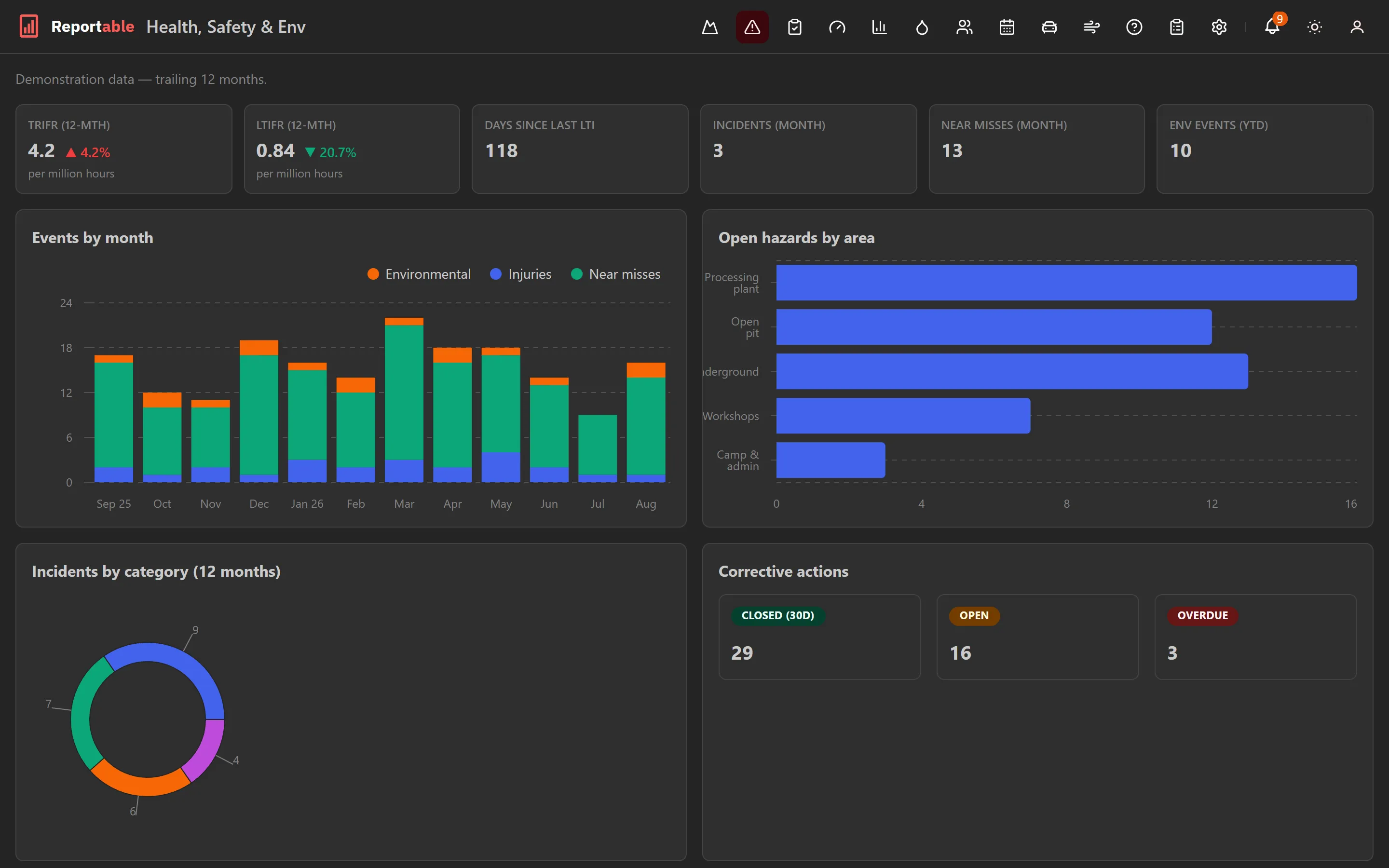The width and height of the screenshot is (1389, 868).
Task: Select the TRIFR (12-MTH) KPI card
Action: click(124, 149)
